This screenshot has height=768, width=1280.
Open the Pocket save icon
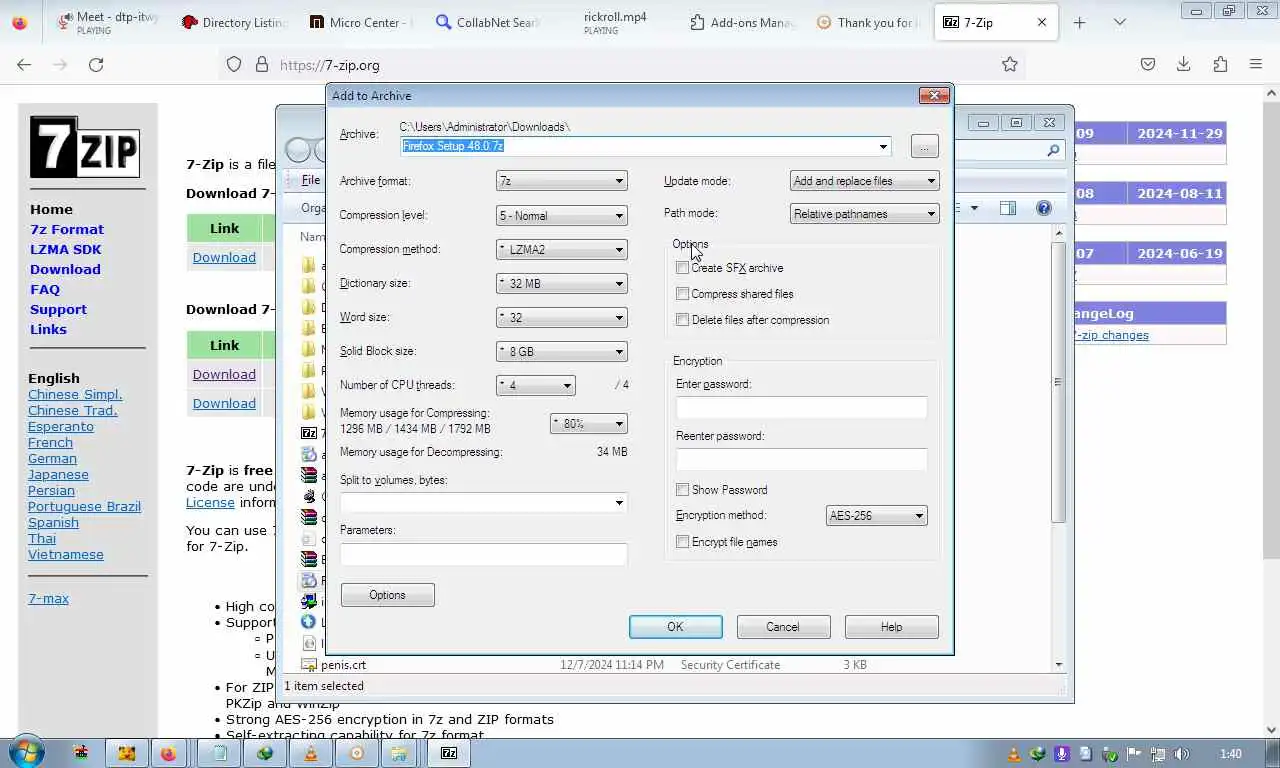point(1148,64)
